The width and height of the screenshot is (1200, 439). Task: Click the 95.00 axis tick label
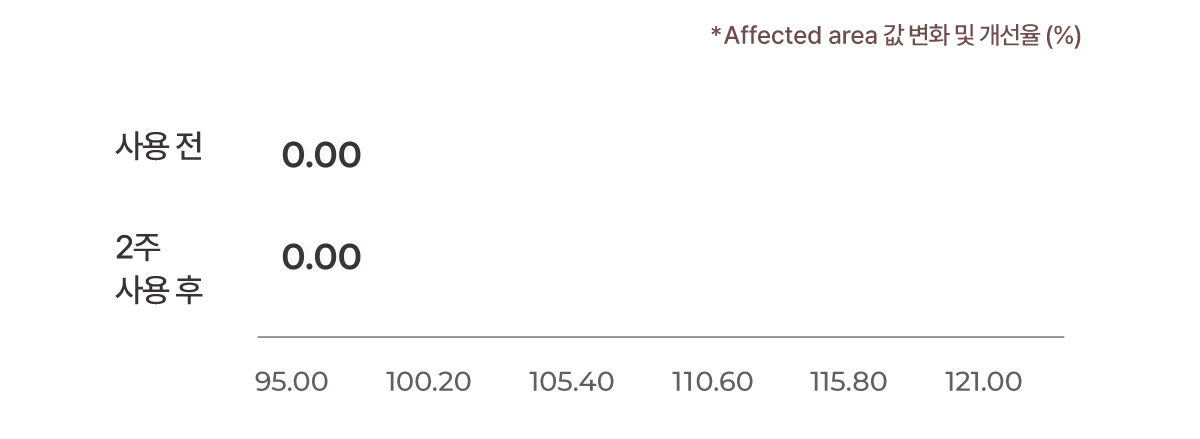(291, 382)
